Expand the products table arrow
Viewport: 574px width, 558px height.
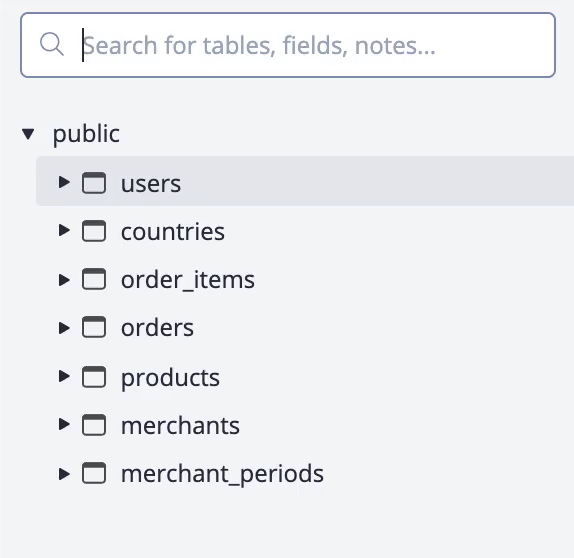tap(64, 376)
